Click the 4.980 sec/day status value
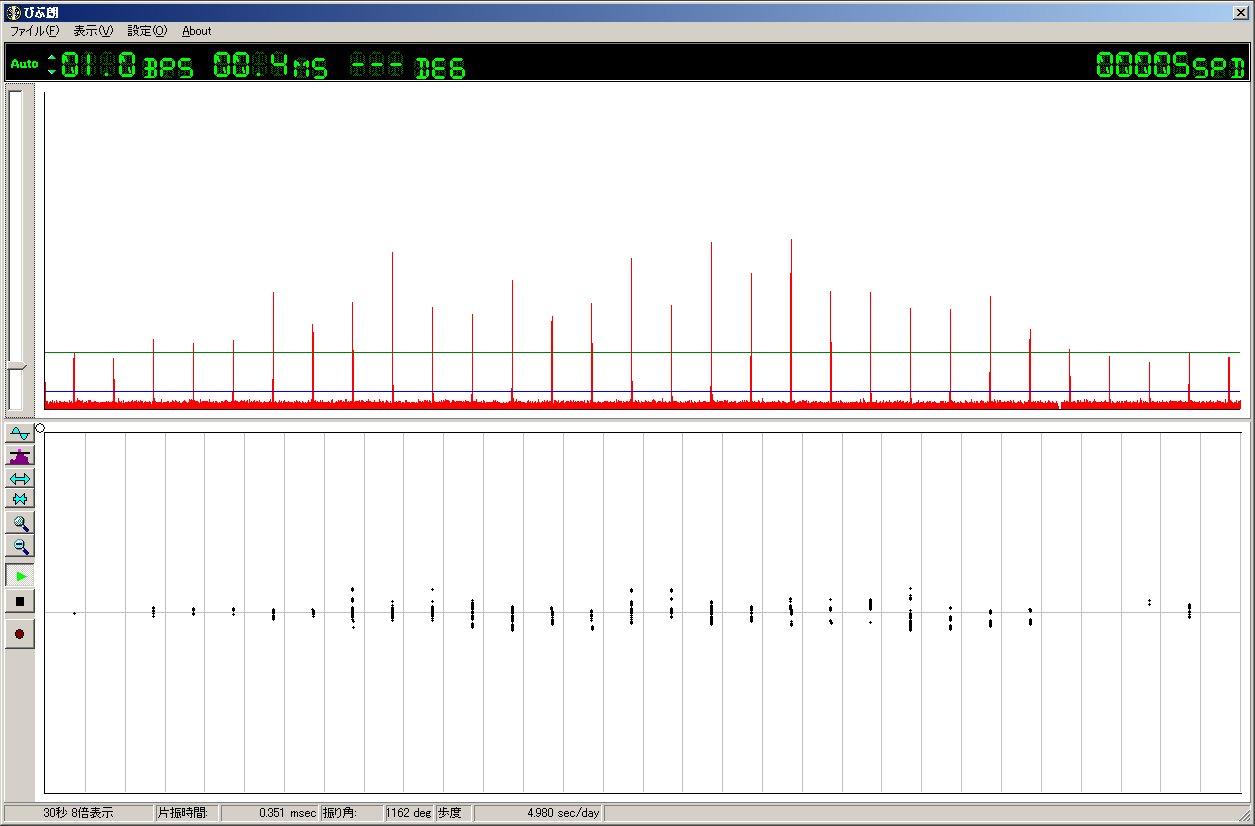Image resolution: width=1255 pixels, height=826 pixels. (x=563, y=813)
